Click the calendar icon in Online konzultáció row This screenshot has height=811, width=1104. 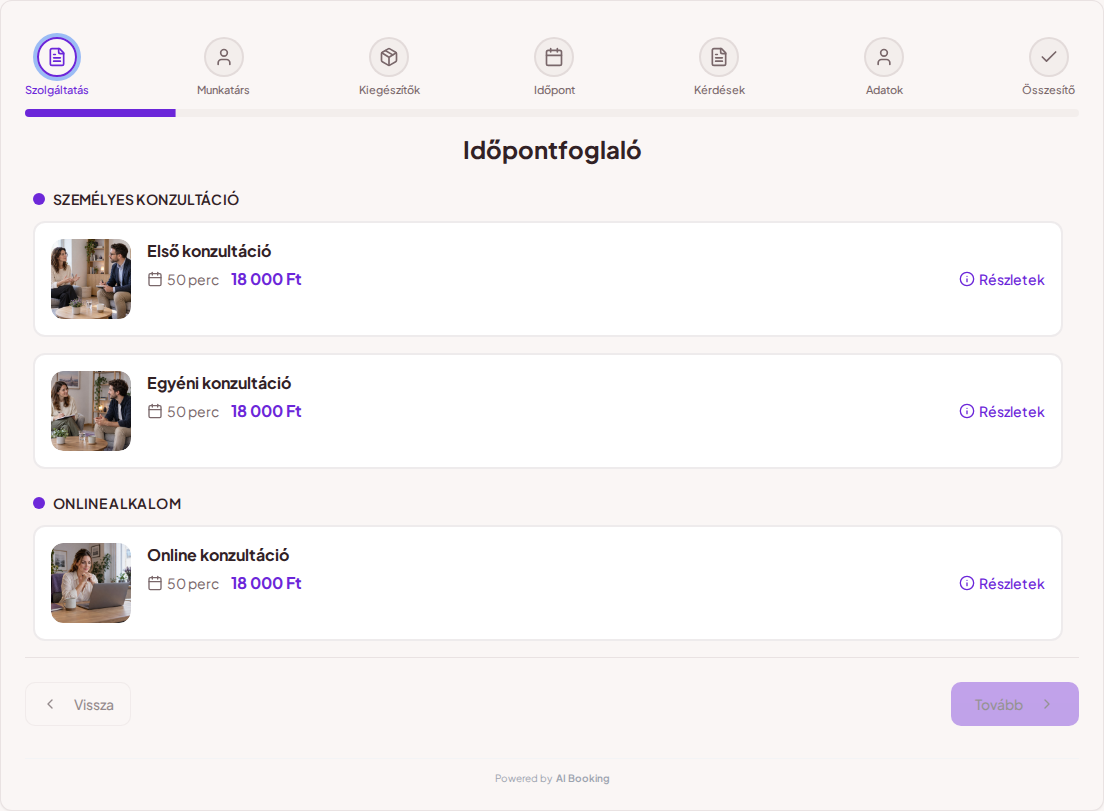pyautogui.click(x=155, y=583)
